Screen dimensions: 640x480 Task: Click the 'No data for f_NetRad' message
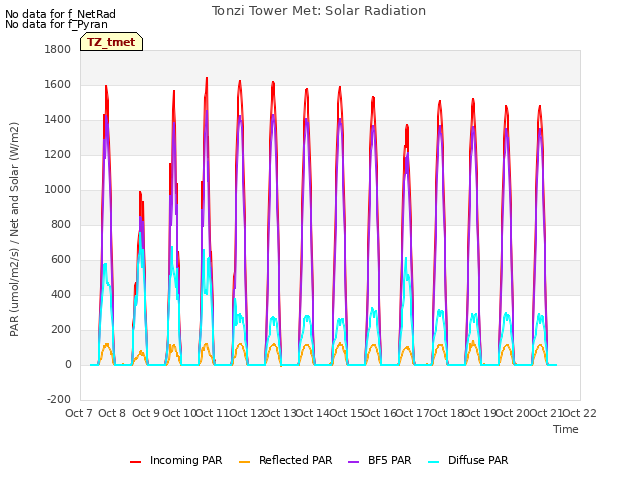point(60,14)
